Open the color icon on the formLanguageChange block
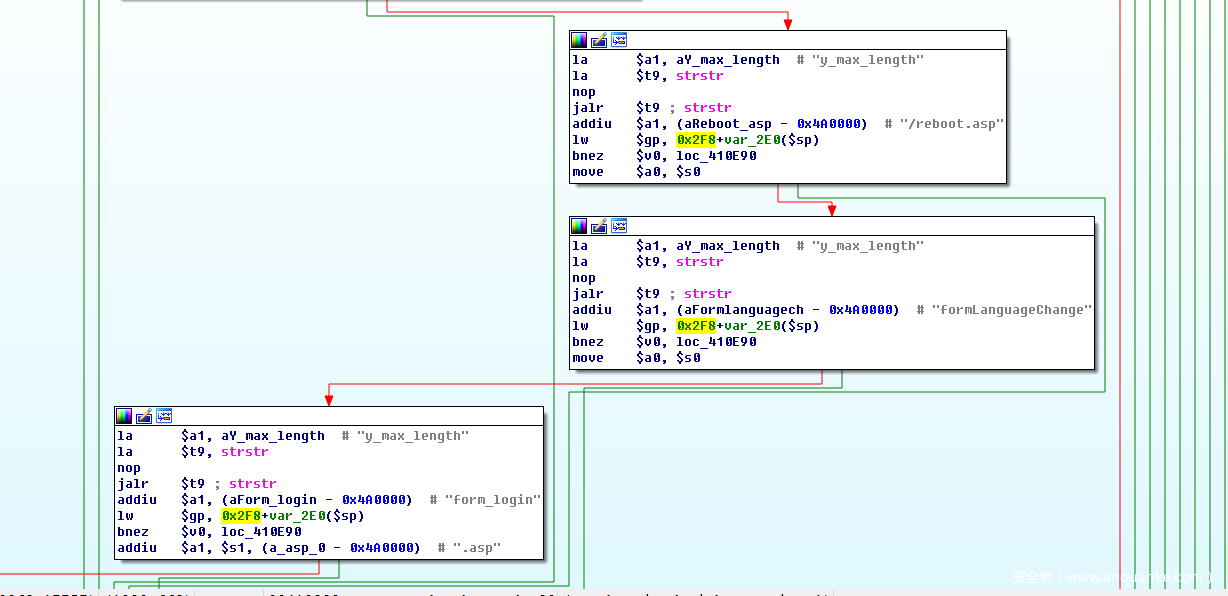Screen dimensions: 1228x596 (579, 226)
